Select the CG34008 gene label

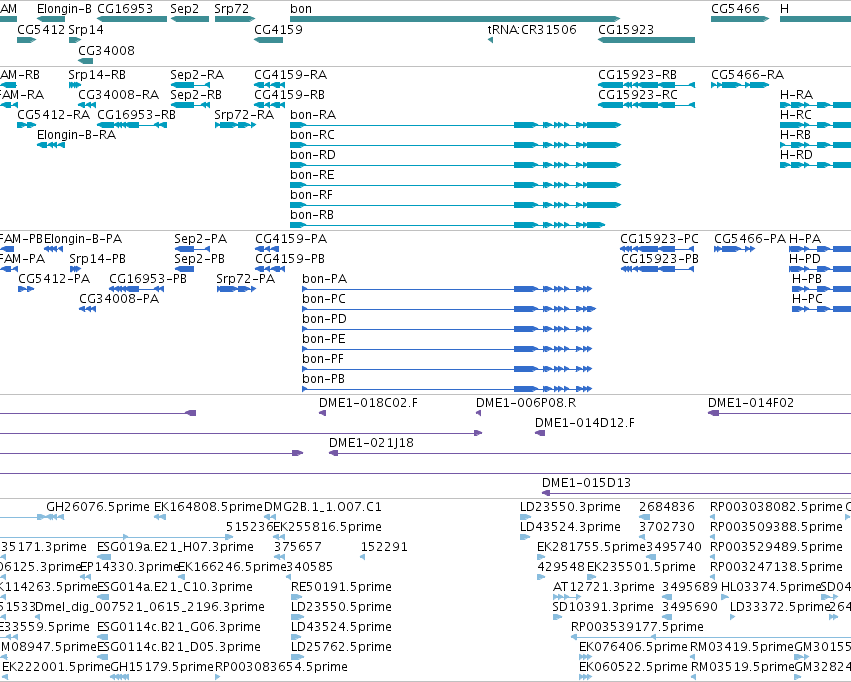106,50
